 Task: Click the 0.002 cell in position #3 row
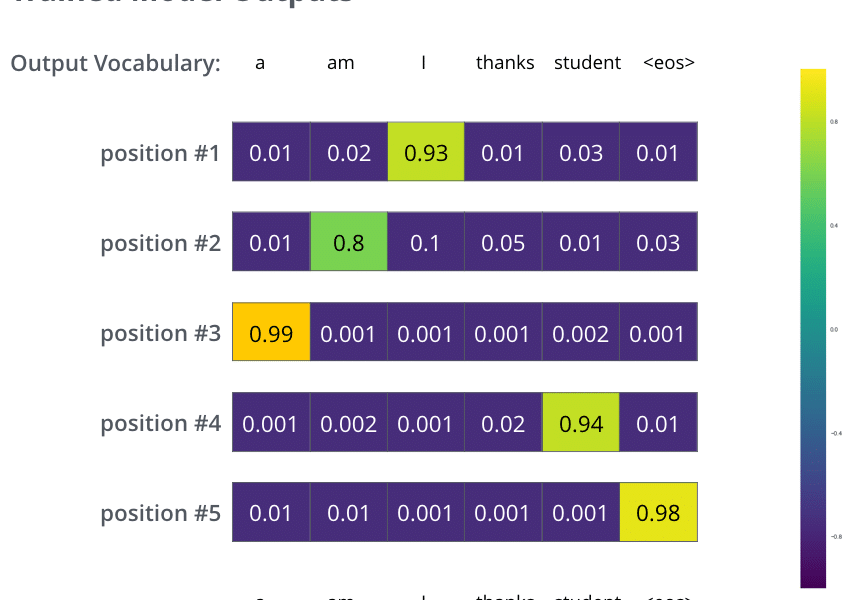click(x=581, y=332)
